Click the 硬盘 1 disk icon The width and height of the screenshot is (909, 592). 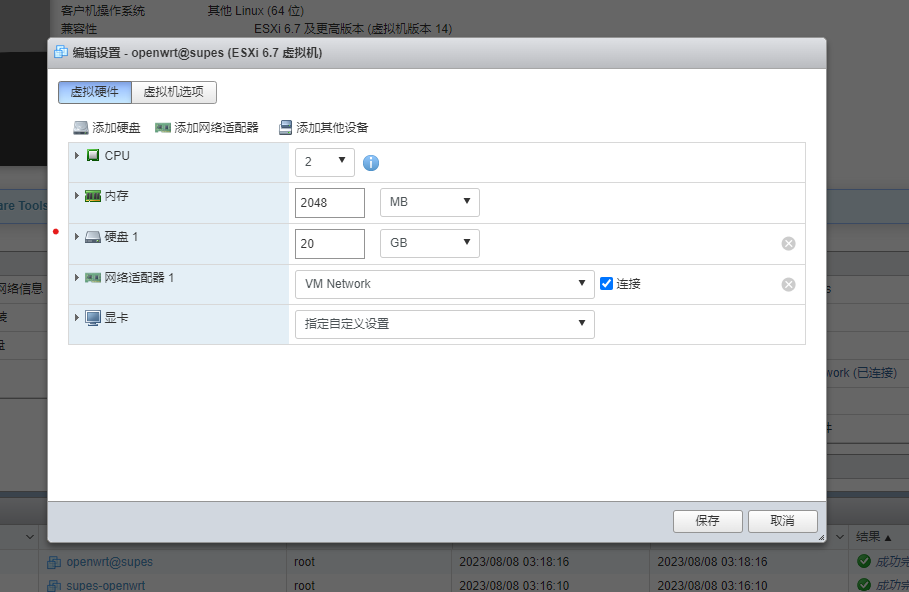[93, 237]
